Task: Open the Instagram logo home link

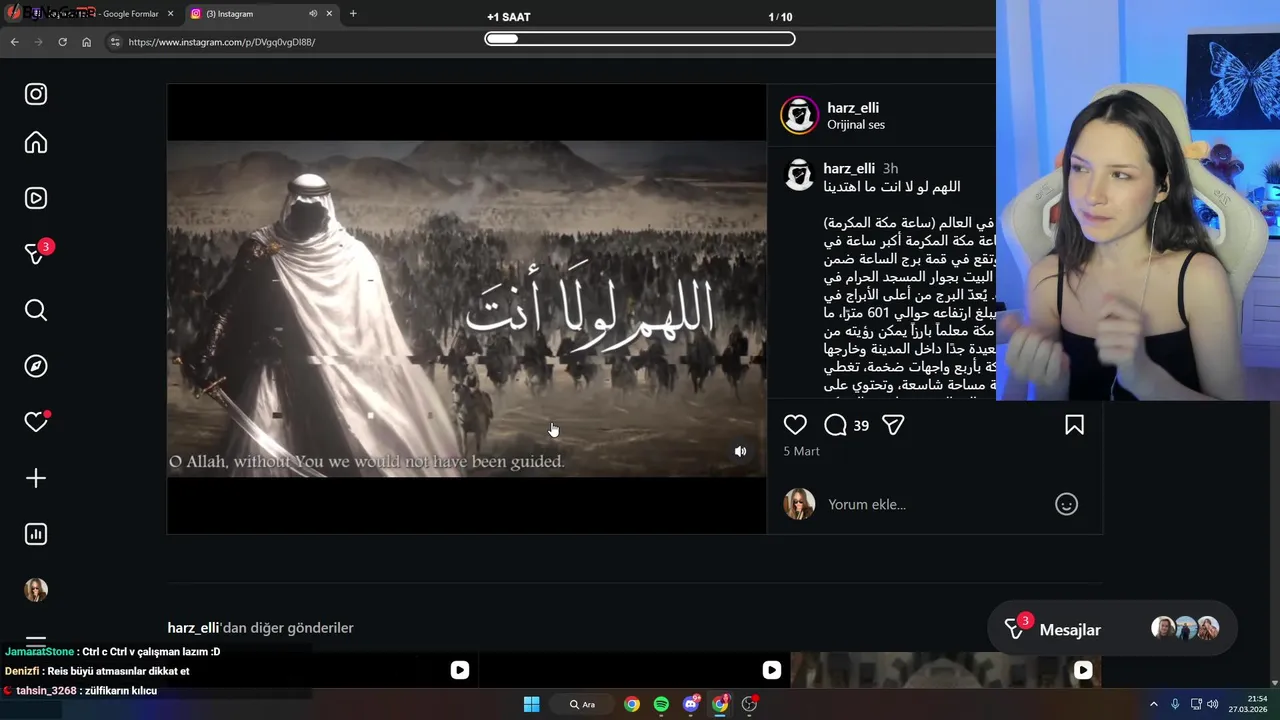Action: pyautogui.click(x=36, y=94)
